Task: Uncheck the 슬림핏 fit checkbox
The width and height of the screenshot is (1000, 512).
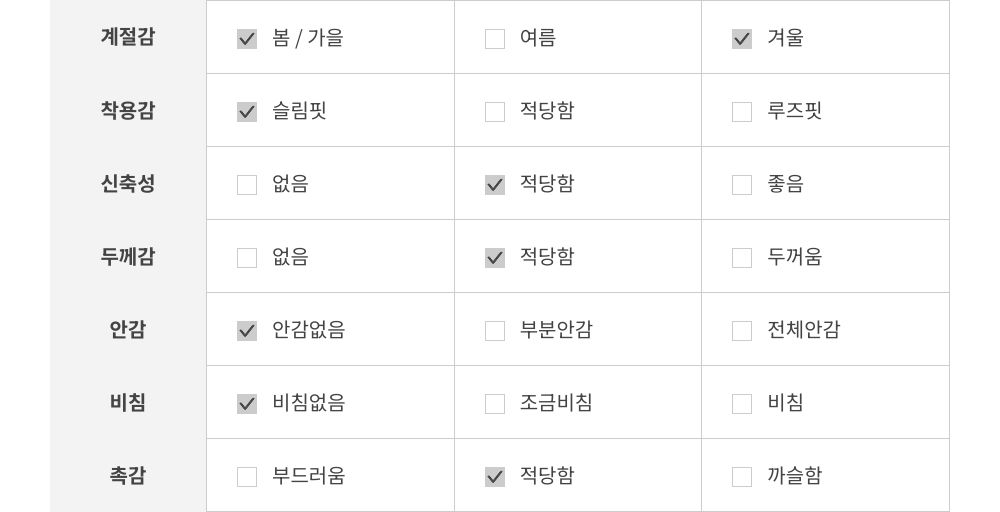Action: click(247, 112)
